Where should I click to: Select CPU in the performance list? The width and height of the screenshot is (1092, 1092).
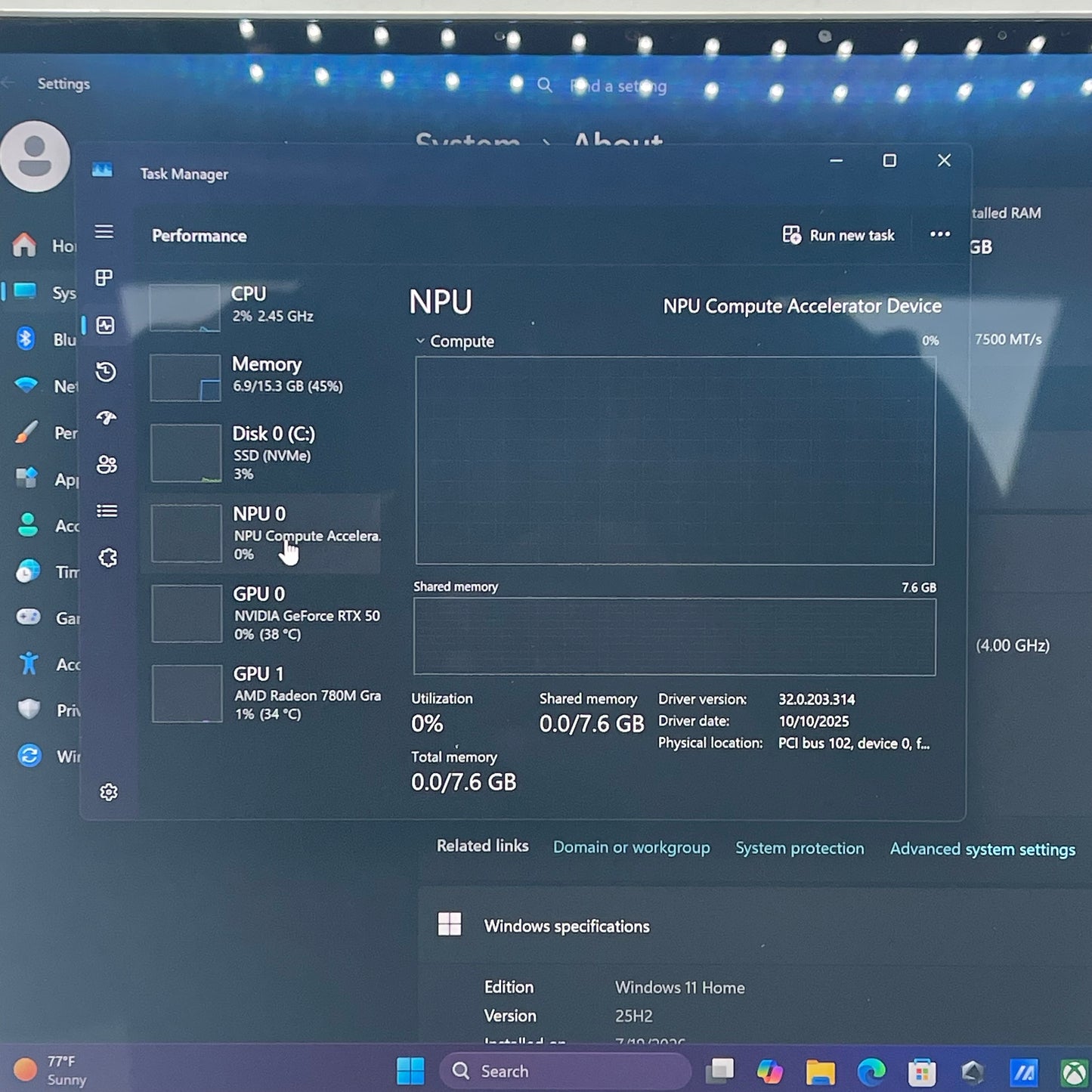coord(264,306)
